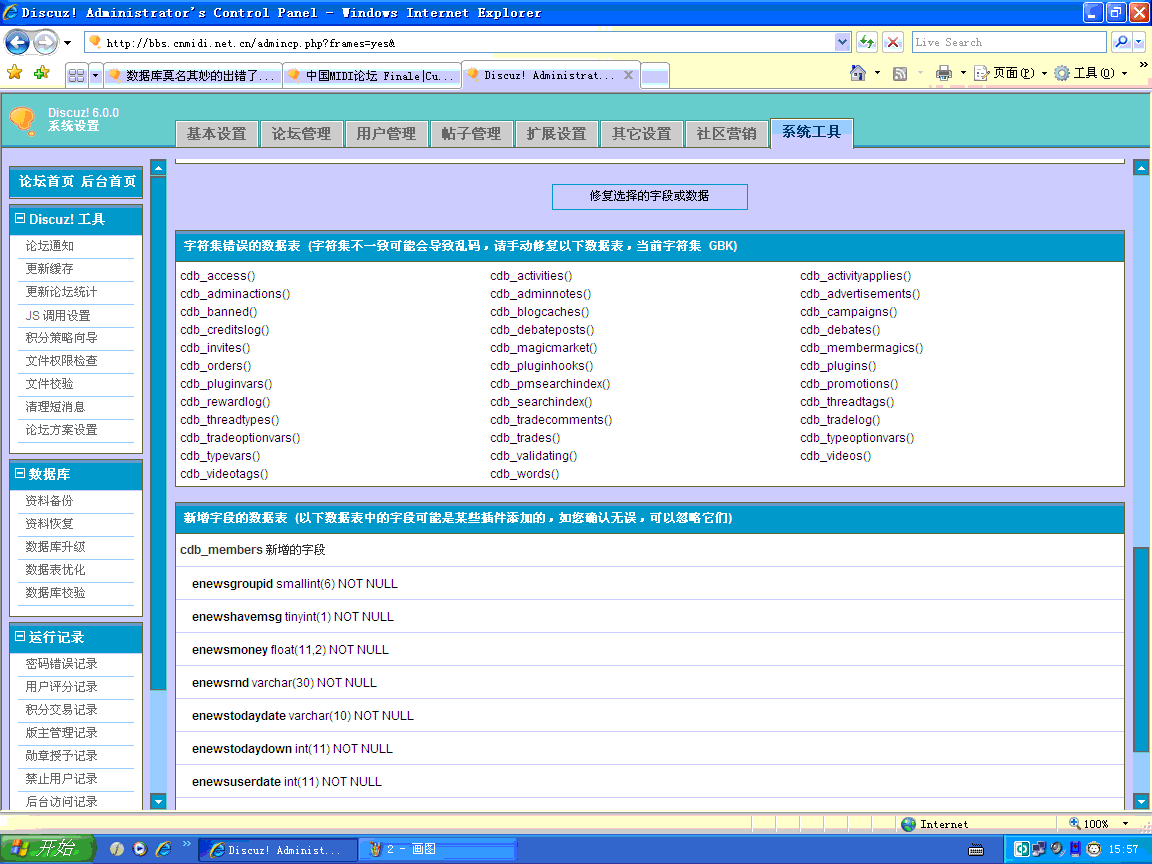Click the system tray clock 15:57

click(1123, 849)
